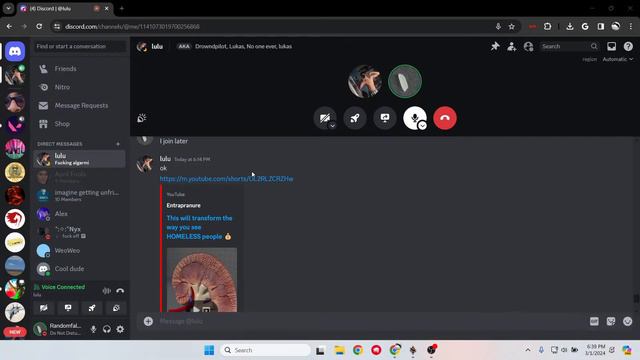The image size is (640, 360).
Task: Show hidden system tray icons chevron
Action: point(528,350)
